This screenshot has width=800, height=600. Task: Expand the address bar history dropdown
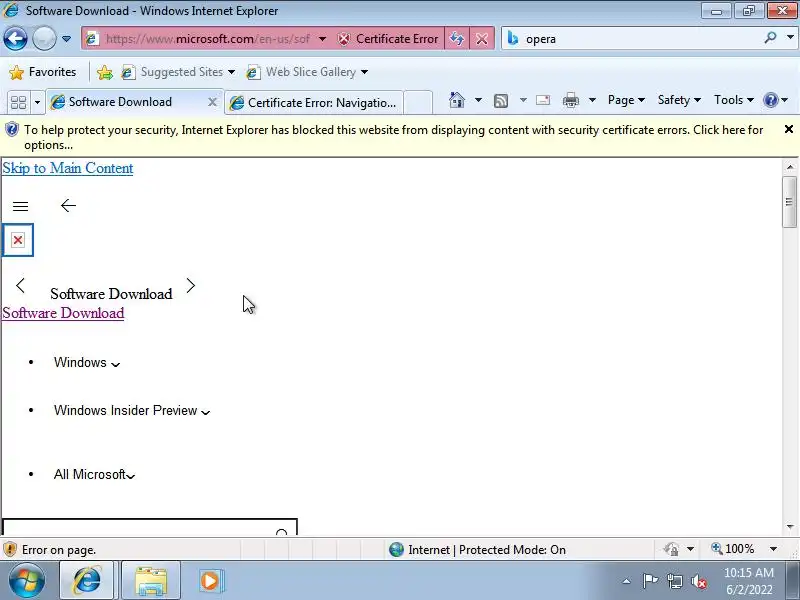(322, 39)
